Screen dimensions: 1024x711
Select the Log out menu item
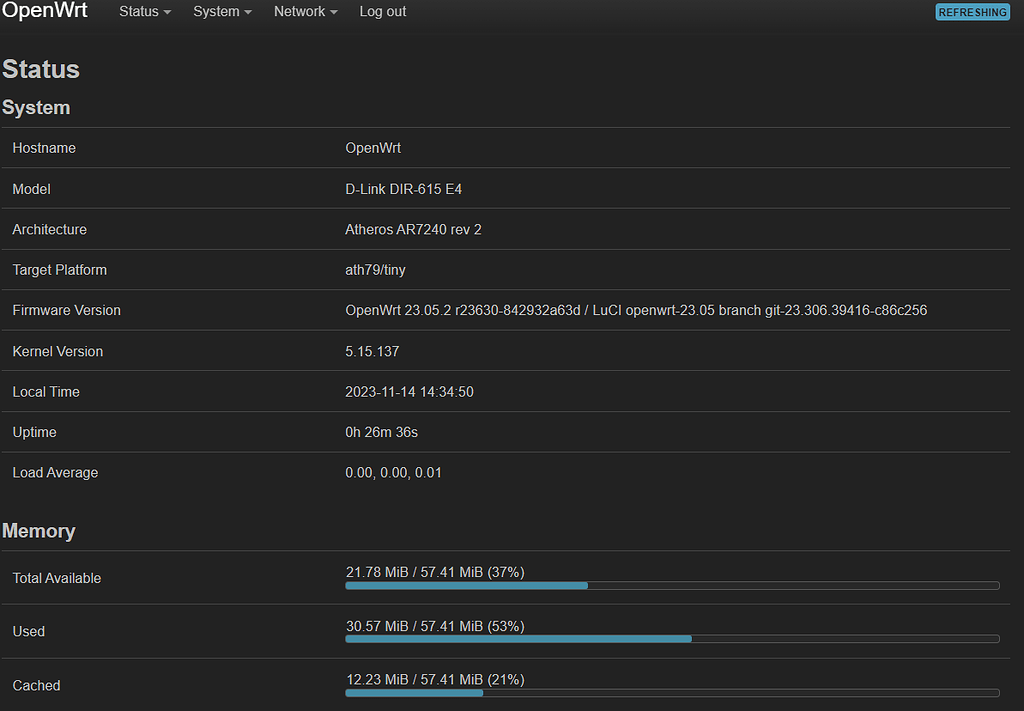click(x=382, y=12)
